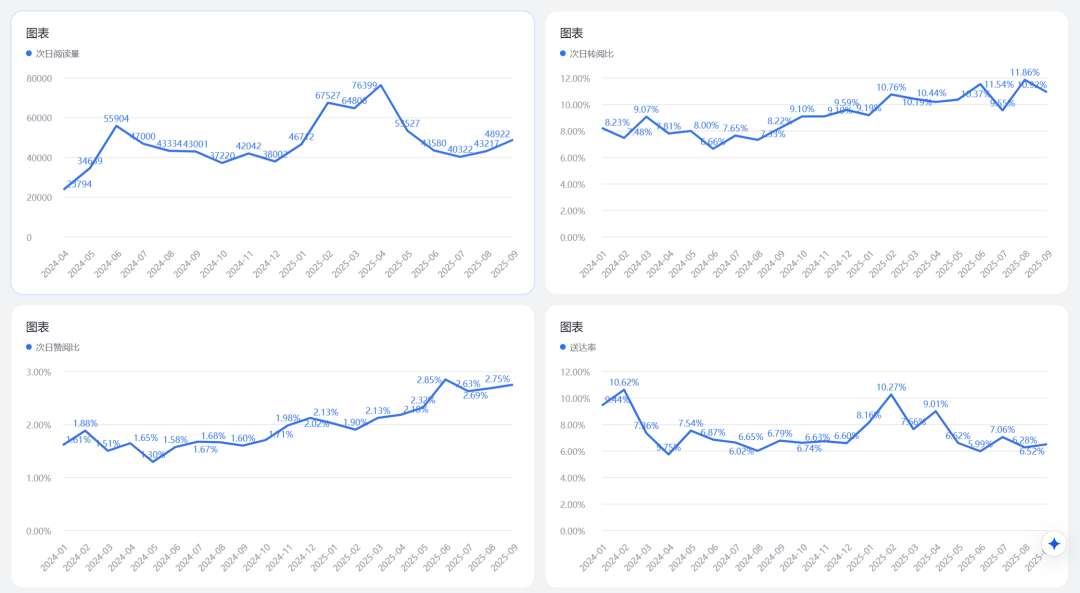Toggle the 次日阅读量 legend label
Viewport: 1080px width, 593px height.
point(57,54)
